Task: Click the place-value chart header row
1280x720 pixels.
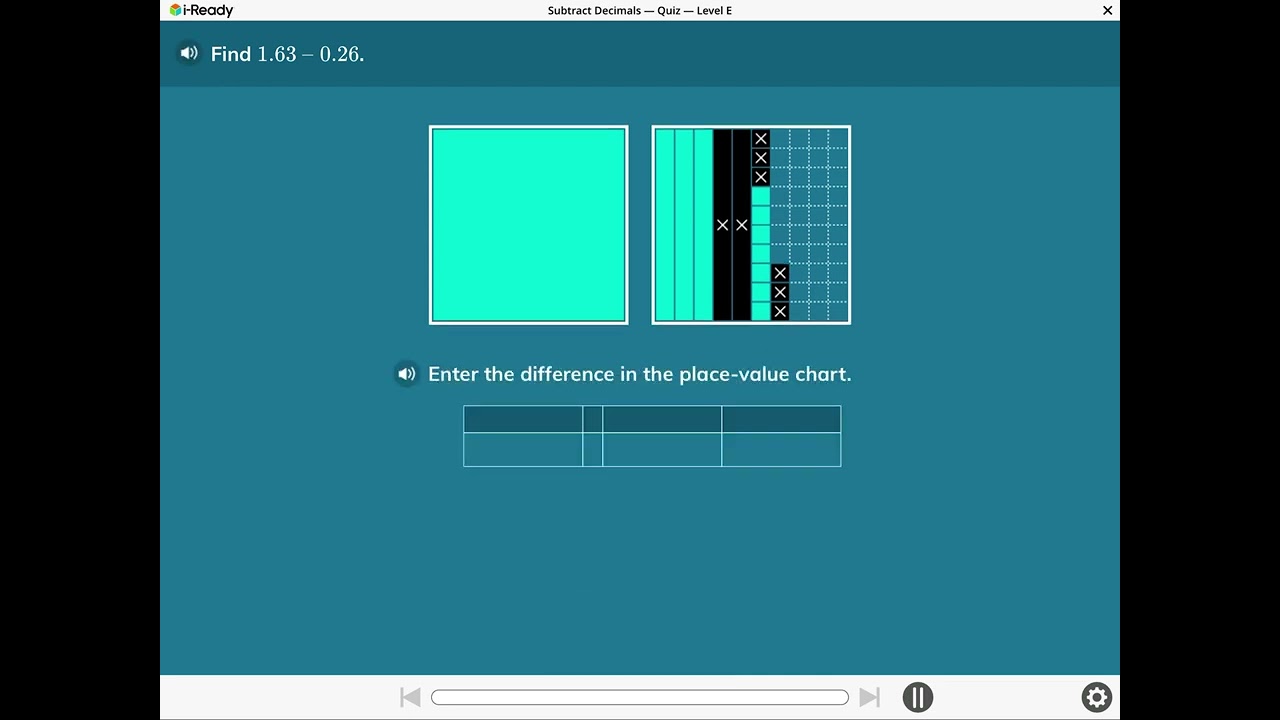Action: click(652, 419)
